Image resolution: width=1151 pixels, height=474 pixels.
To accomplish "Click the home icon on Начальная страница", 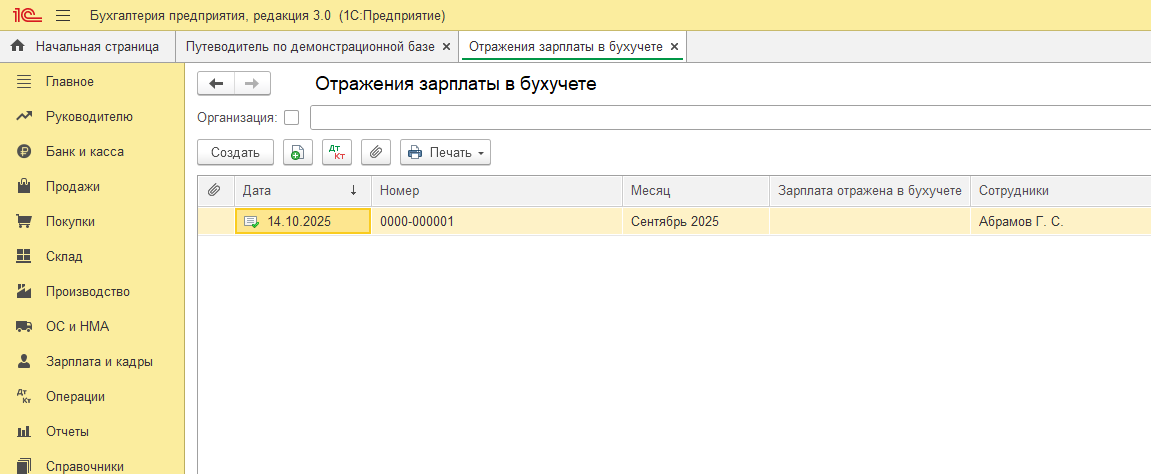I will coord(17,46).
